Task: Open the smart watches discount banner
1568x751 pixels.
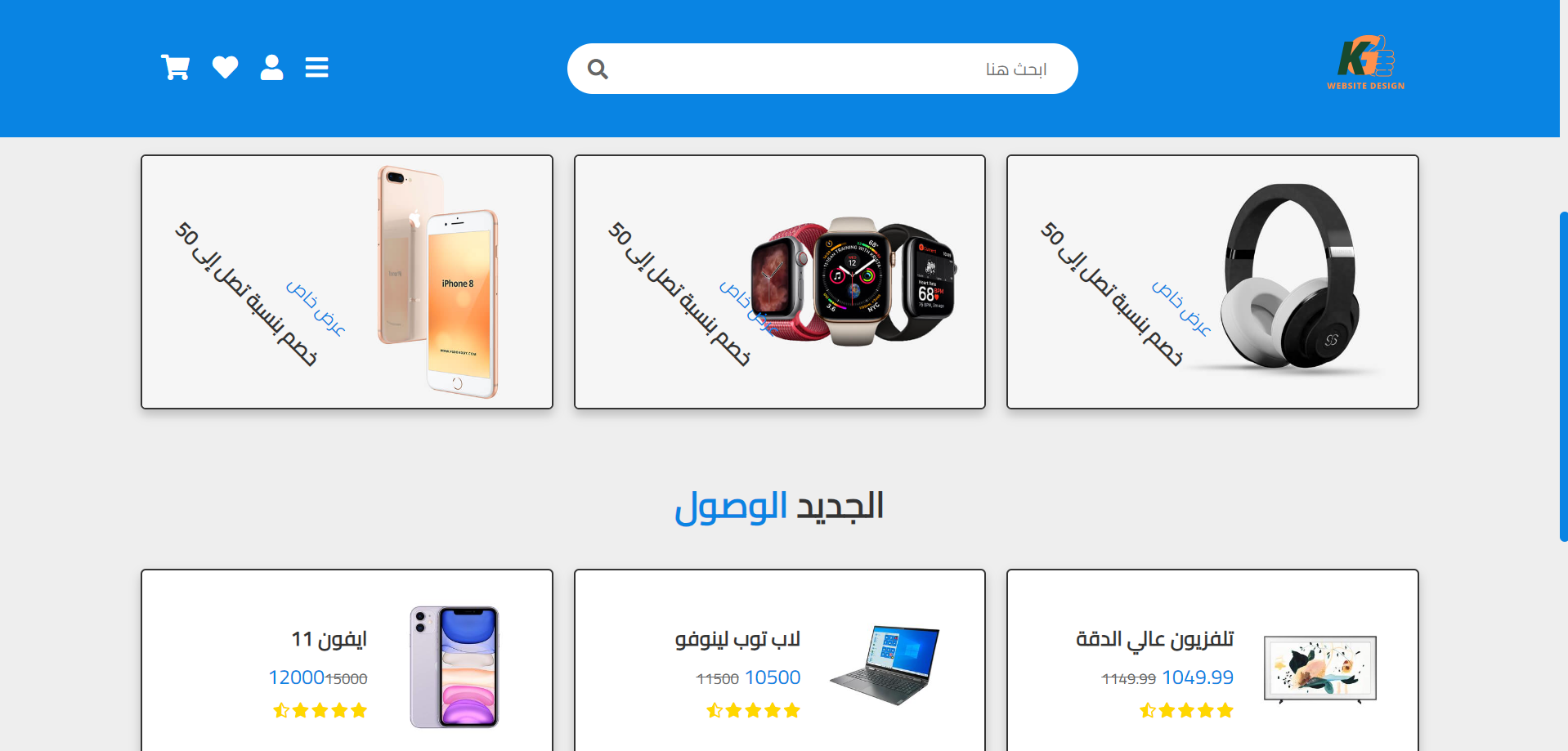Action: click(780, 282)
